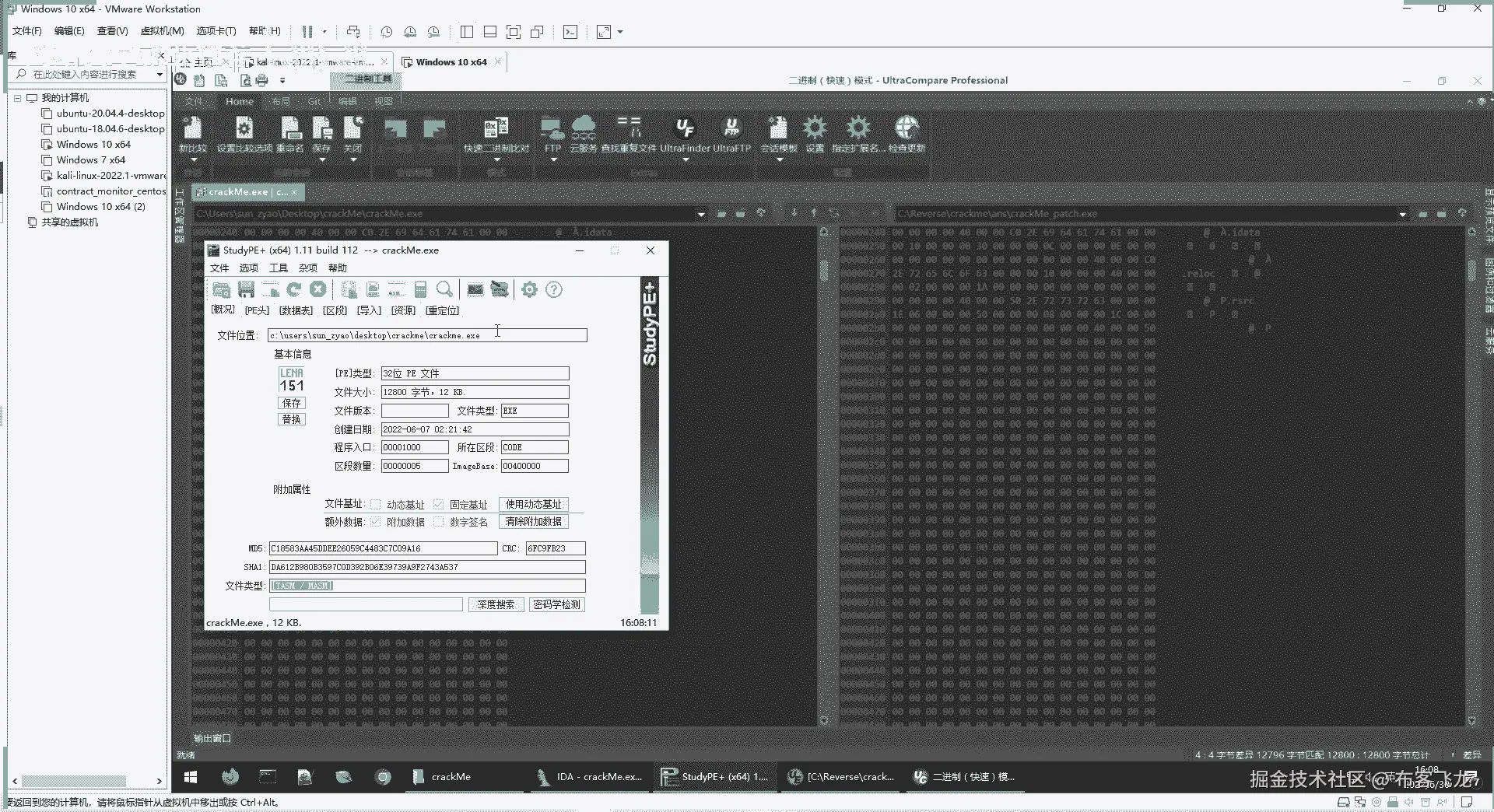This screenshot has height=812, width=1494.
Task: Open VMware console view icon
Action: (570, 32)
